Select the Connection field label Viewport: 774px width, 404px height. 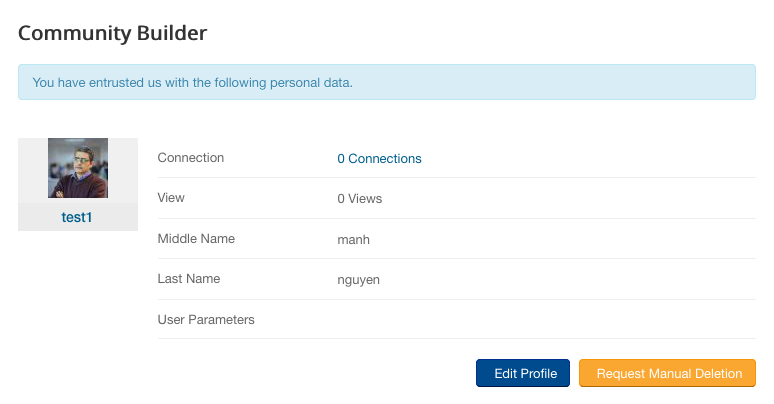tap(191, 158)
